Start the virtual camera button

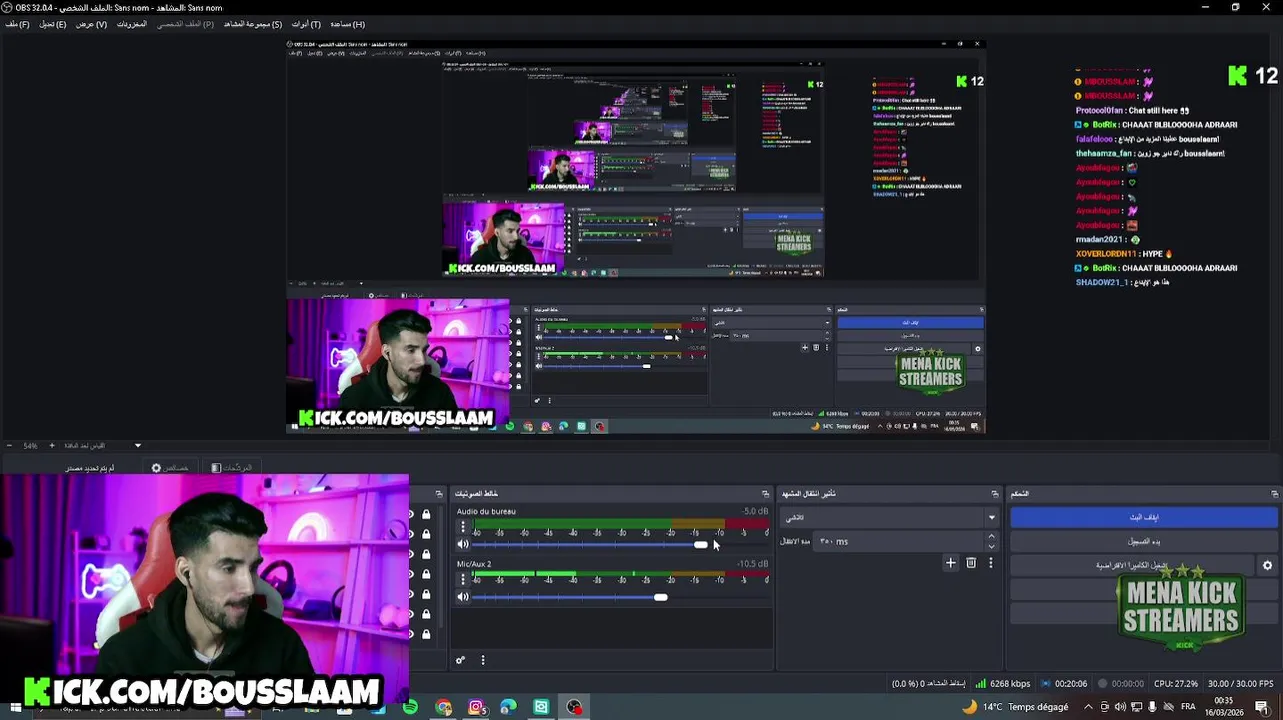1133,566
